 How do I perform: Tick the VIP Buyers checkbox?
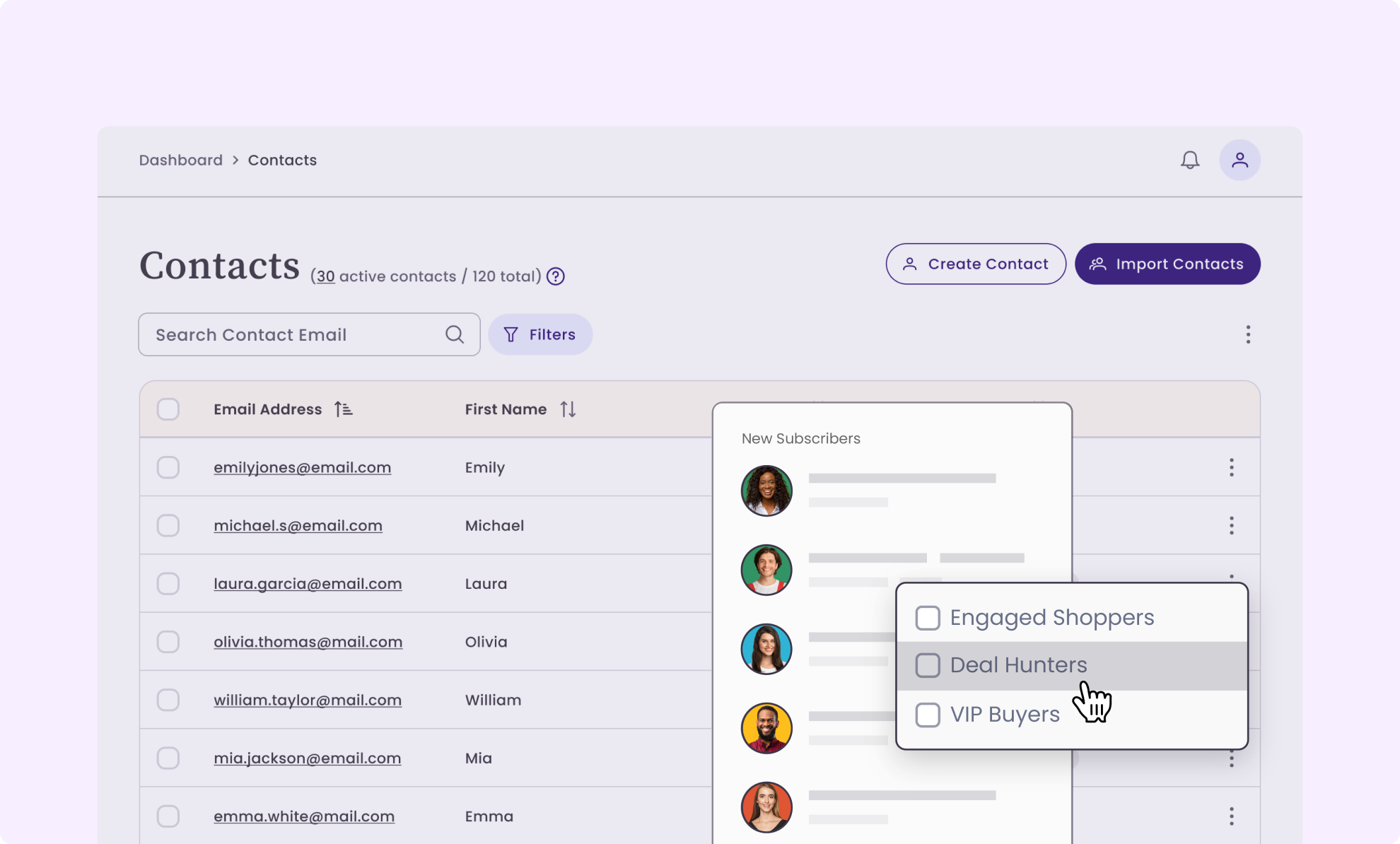click(928, 715)
